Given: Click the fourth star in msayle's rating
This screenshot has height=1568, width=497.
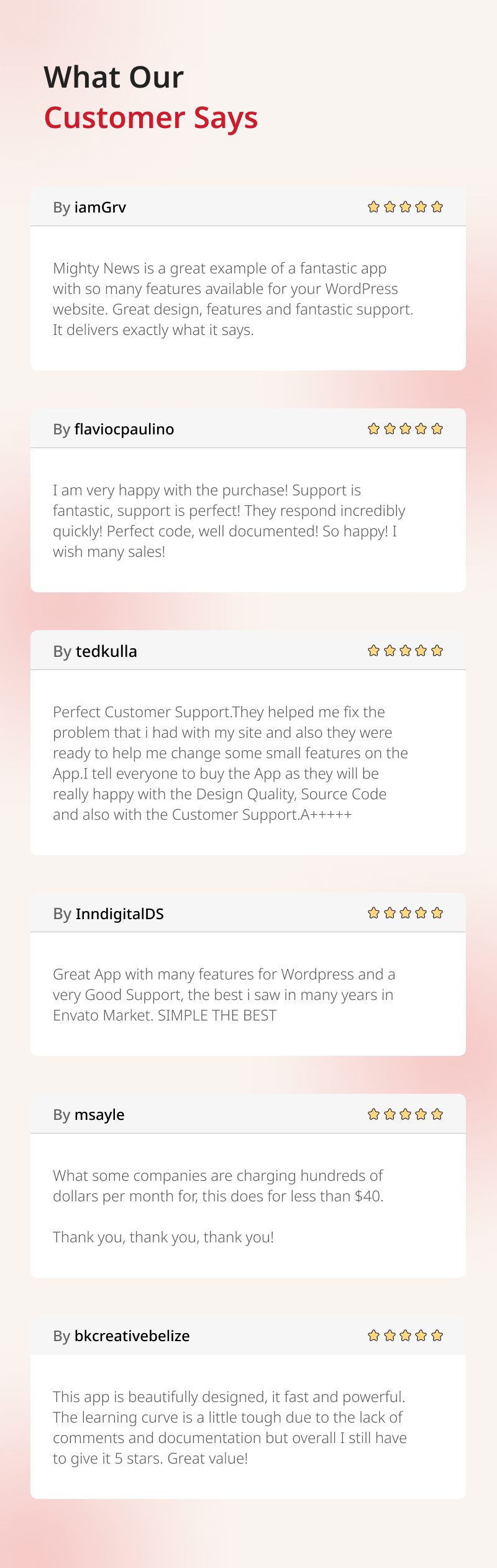Looking at the screenshot, I should 421,1114.
